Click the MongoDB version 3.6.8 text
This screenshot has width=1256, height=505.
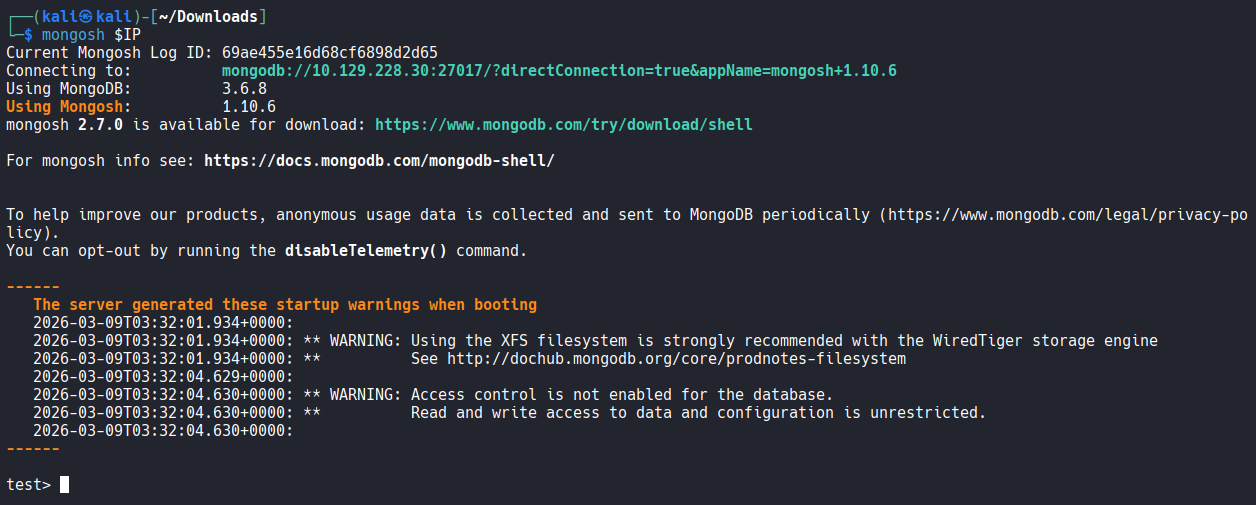click(x=244, y=89)
